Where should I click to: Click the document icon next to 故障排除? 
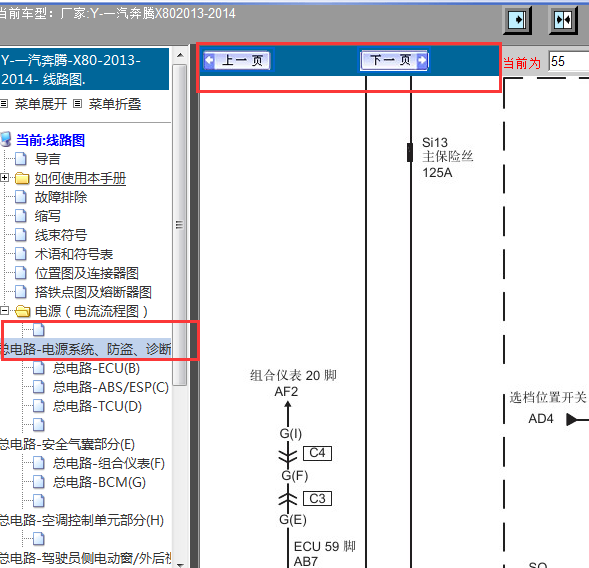(21, 196)
